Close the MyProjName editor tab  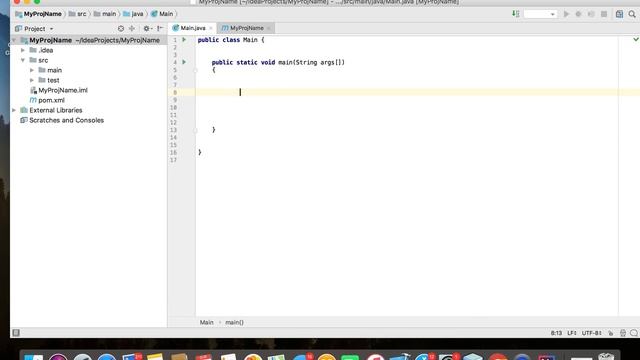coord(269,28)
